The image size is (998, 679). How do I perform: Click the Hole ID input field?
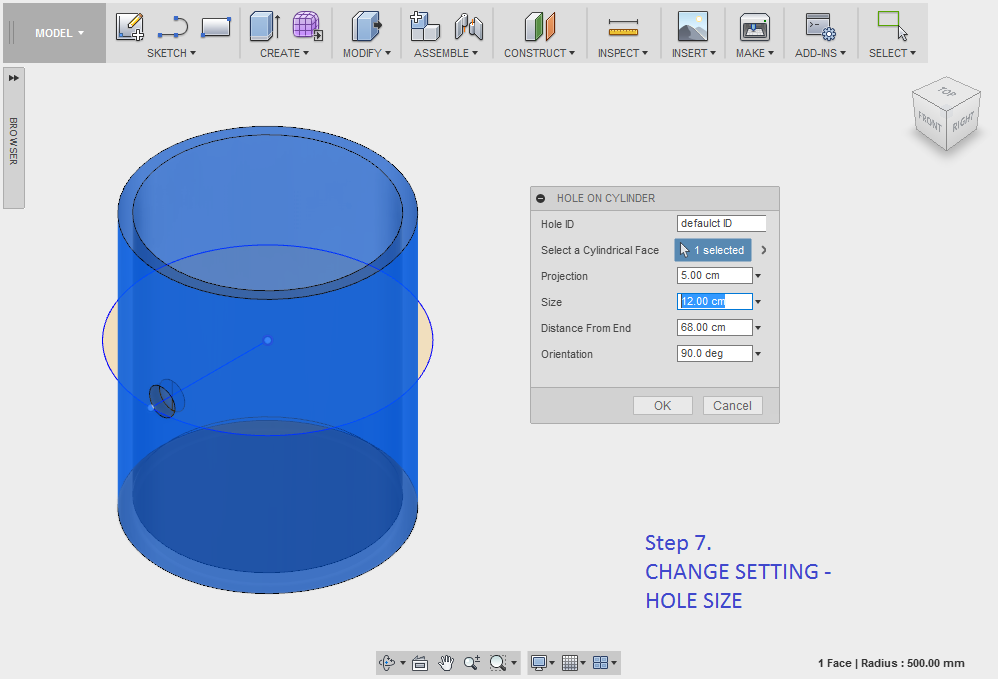(x=721, y=224)
